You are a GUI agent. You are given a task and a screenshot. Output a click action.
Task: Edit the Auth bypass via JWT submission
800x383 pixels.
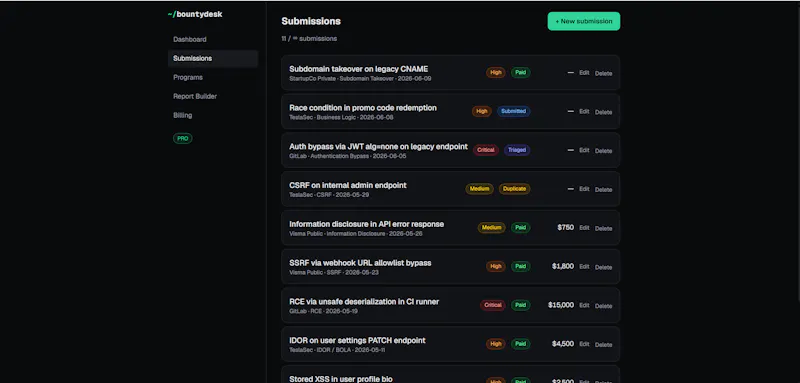click(584, 150)
